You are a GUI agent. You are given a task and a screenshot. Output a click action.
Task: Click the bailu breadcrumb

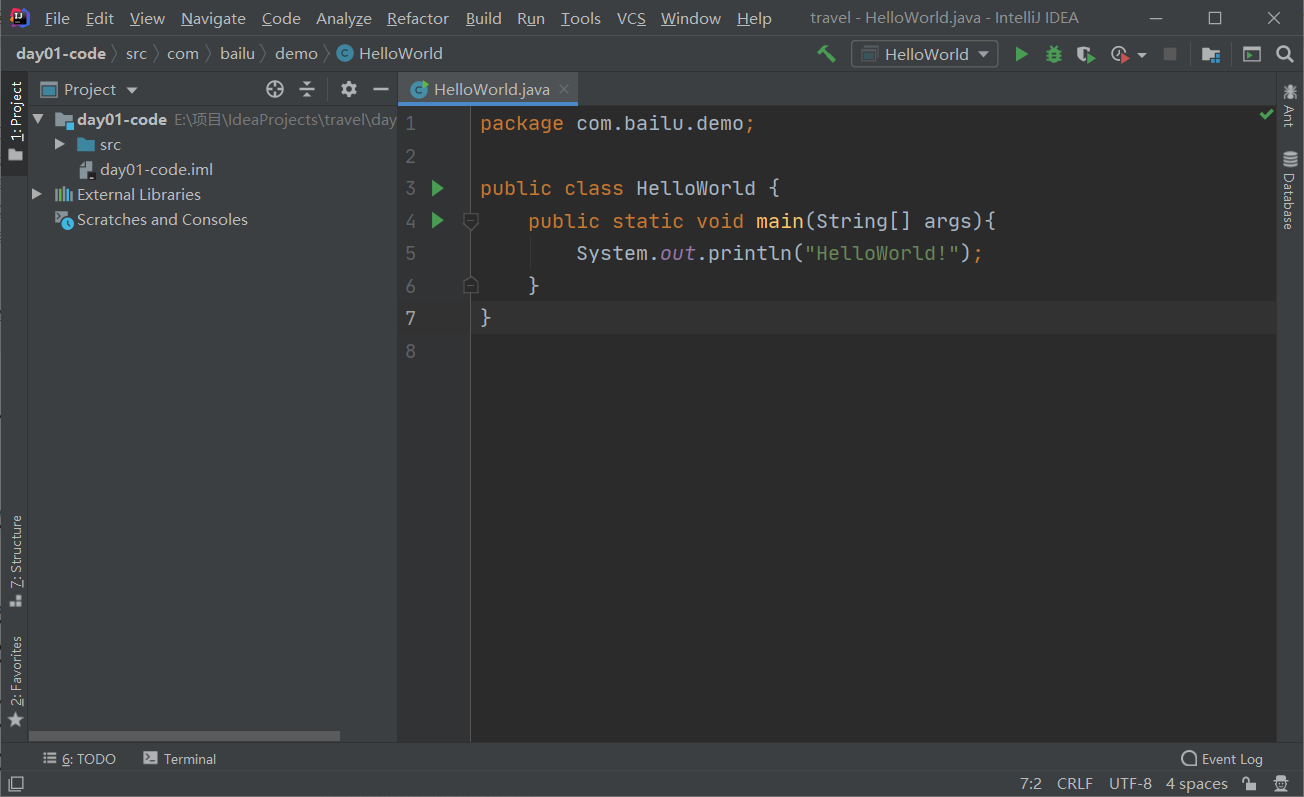(237, 54)
